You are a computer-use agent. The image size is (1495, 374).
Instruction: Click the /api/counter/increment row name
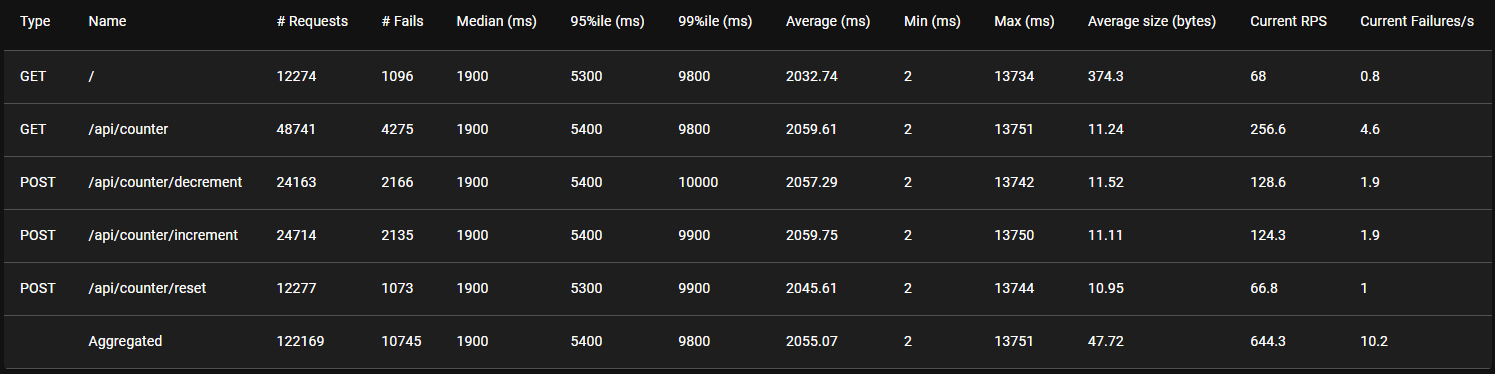coord(163,235)
